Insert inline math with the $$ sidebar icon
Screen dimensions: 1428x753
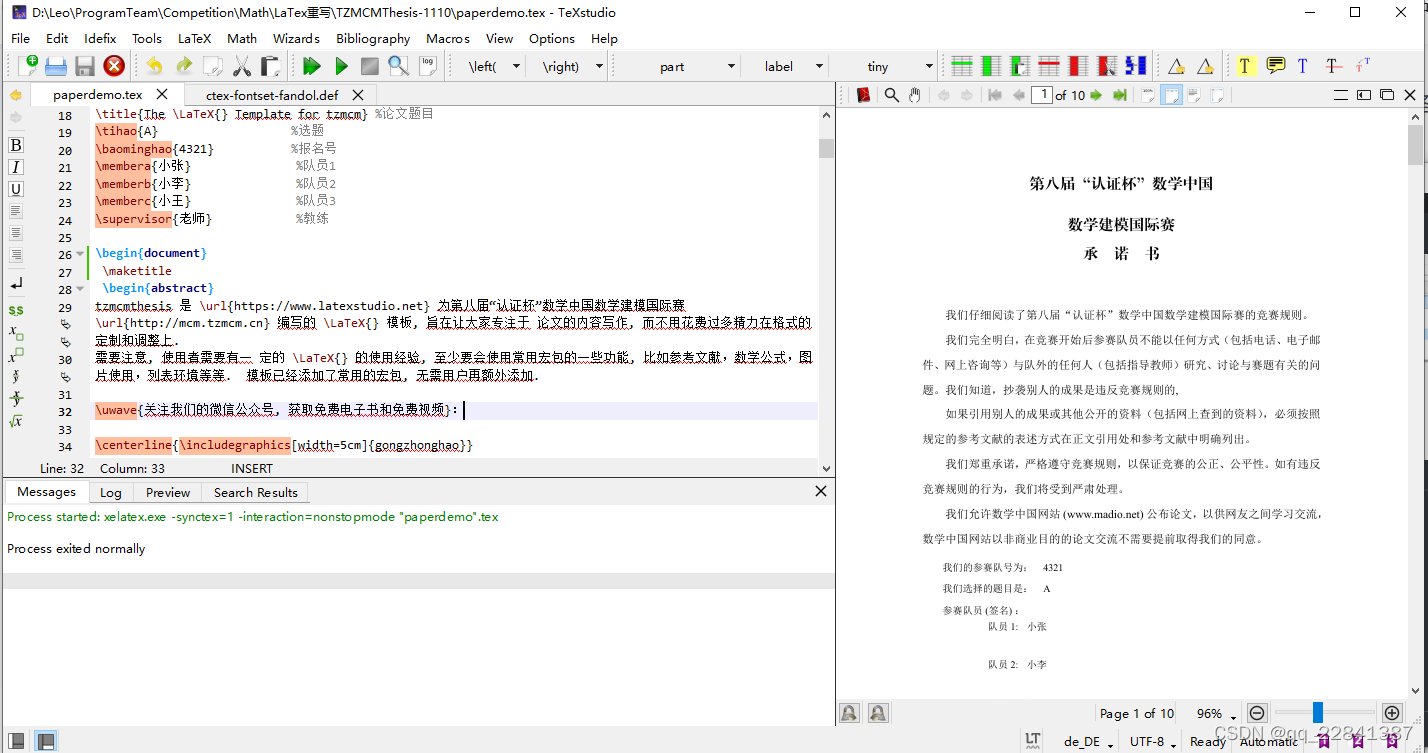click(16, 310)
